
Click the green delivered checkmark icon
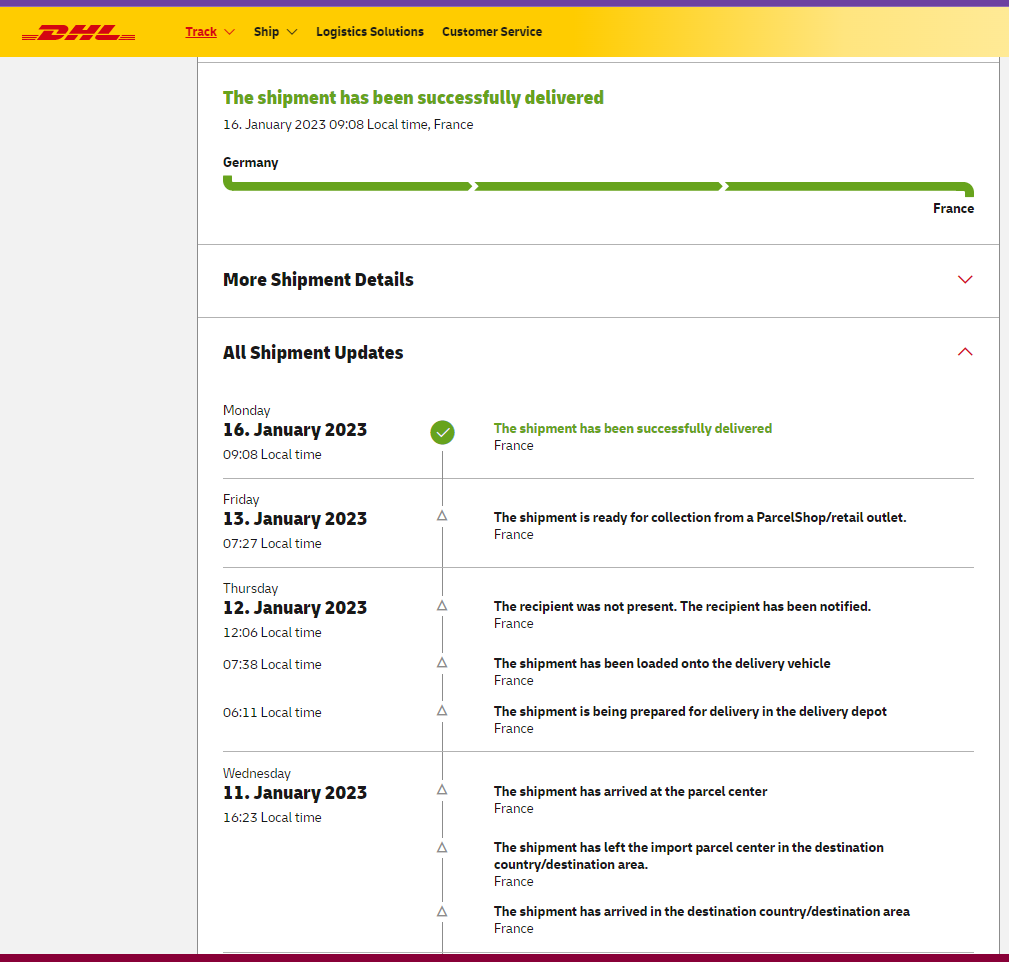(x=442, y=432)
